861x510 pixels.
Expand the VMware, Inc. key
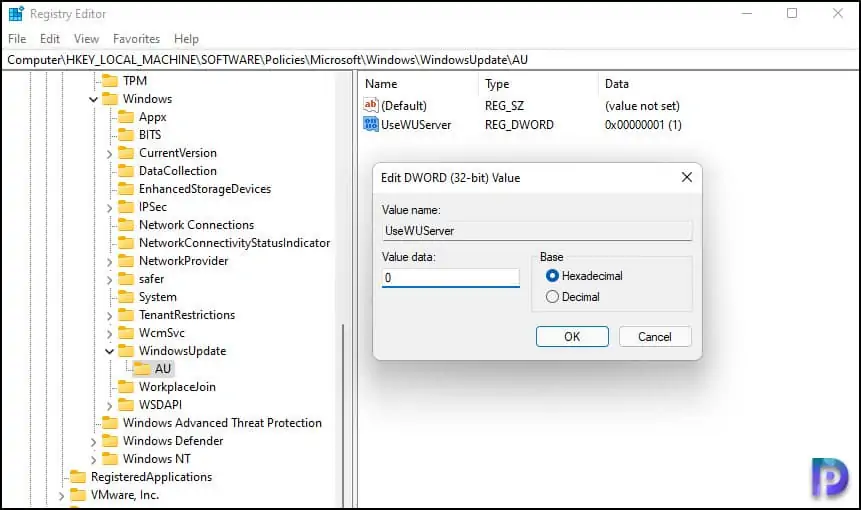62,496
